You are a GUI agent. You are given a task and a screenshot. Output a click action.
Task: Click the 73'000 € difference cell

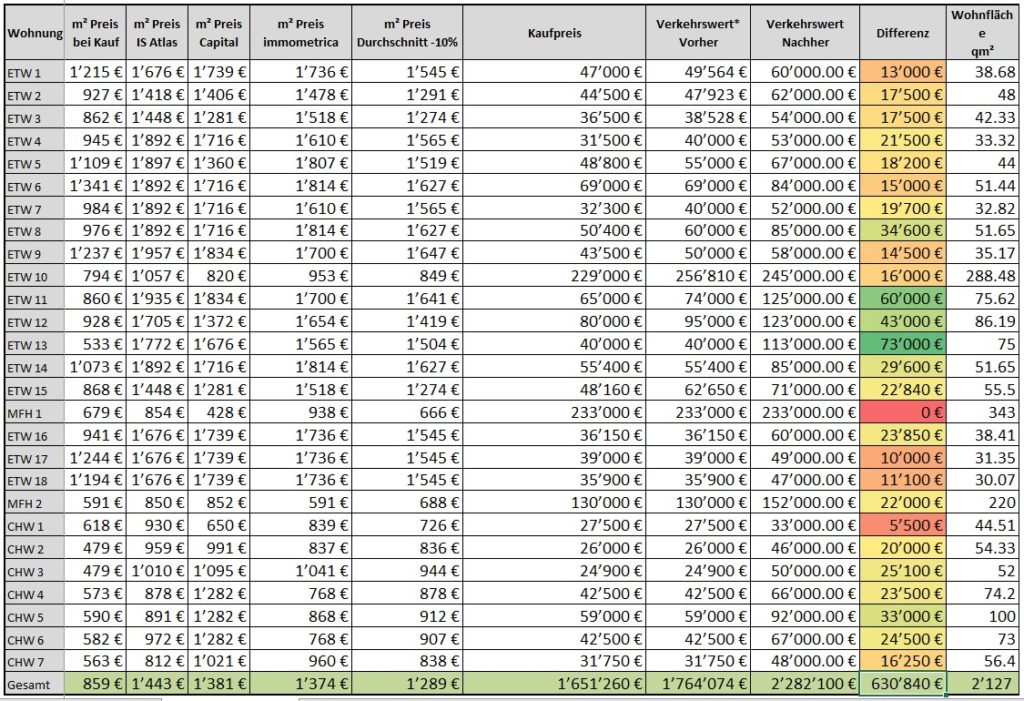tap(903, 344)
